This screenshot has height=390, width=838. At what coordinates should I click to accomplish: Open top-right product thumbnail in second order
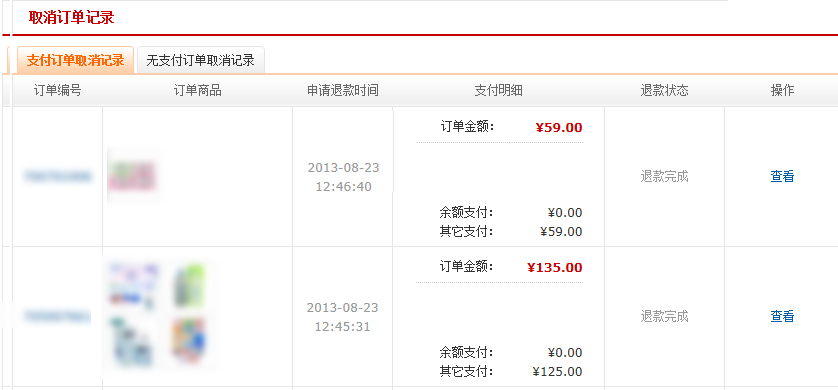189,286
